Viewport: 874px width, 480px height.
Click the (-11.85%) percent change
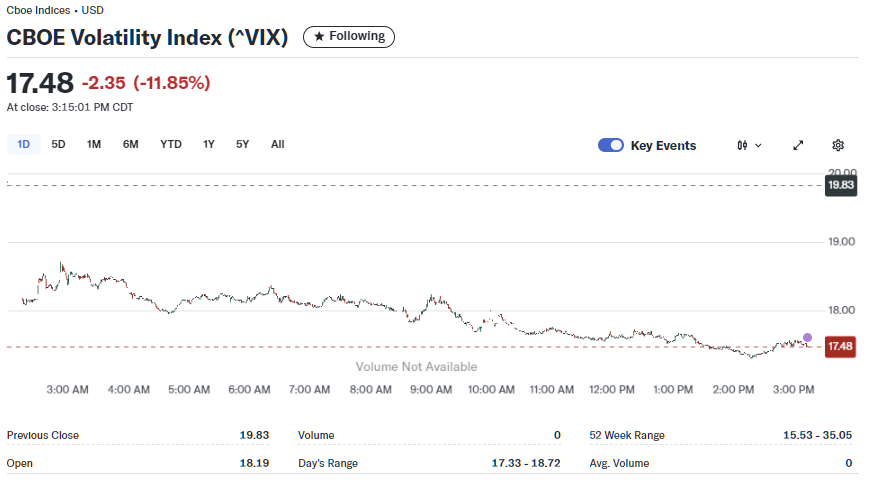(172, 83)
